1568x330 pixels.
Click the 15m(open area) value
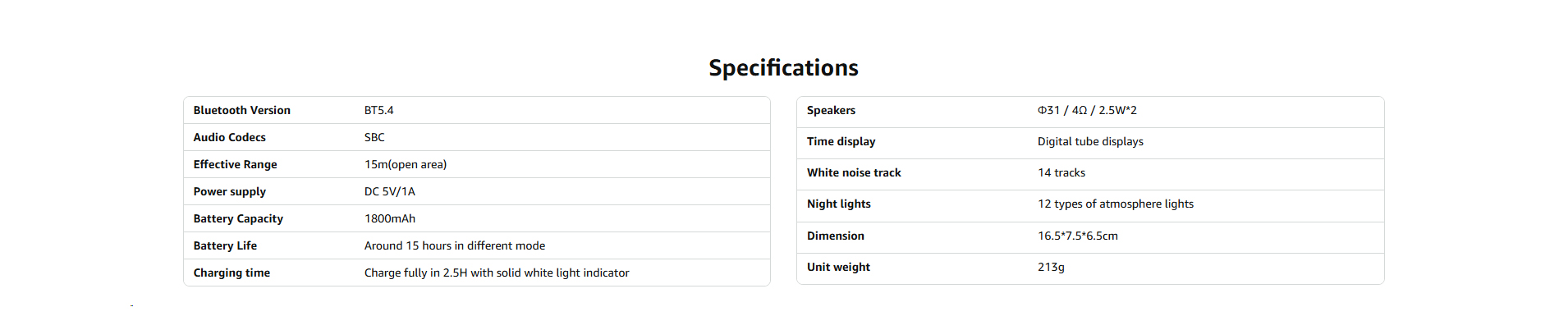[x=406, y=164]
